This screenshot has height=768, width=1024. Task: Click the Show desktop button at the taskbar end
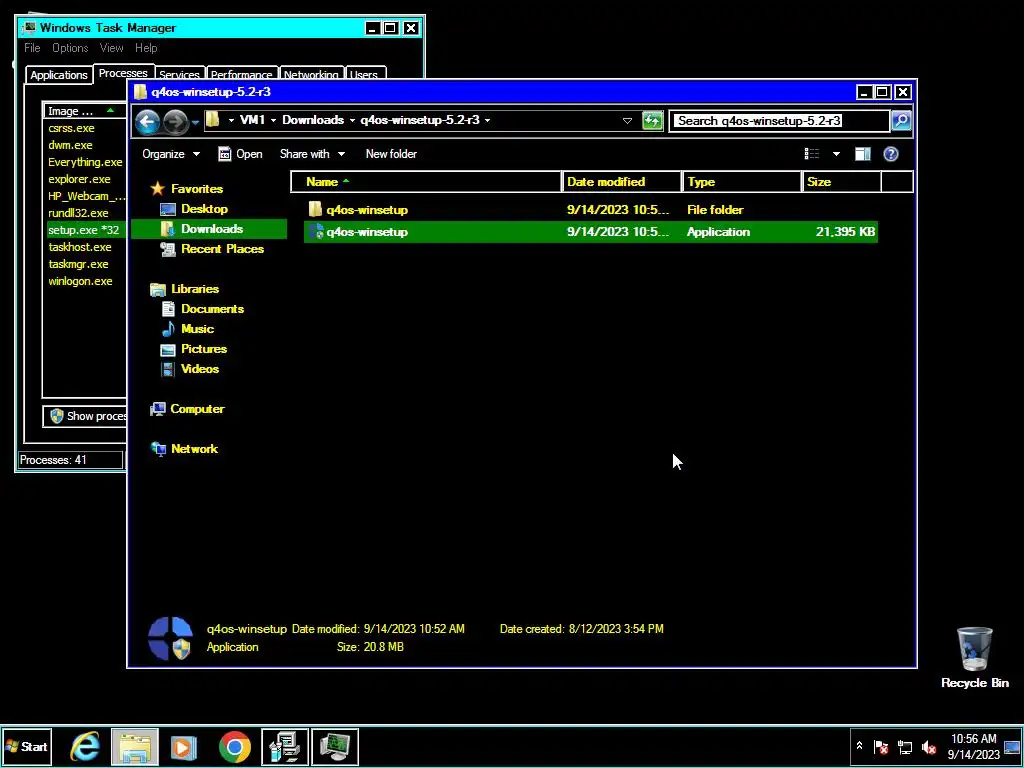1013,746
